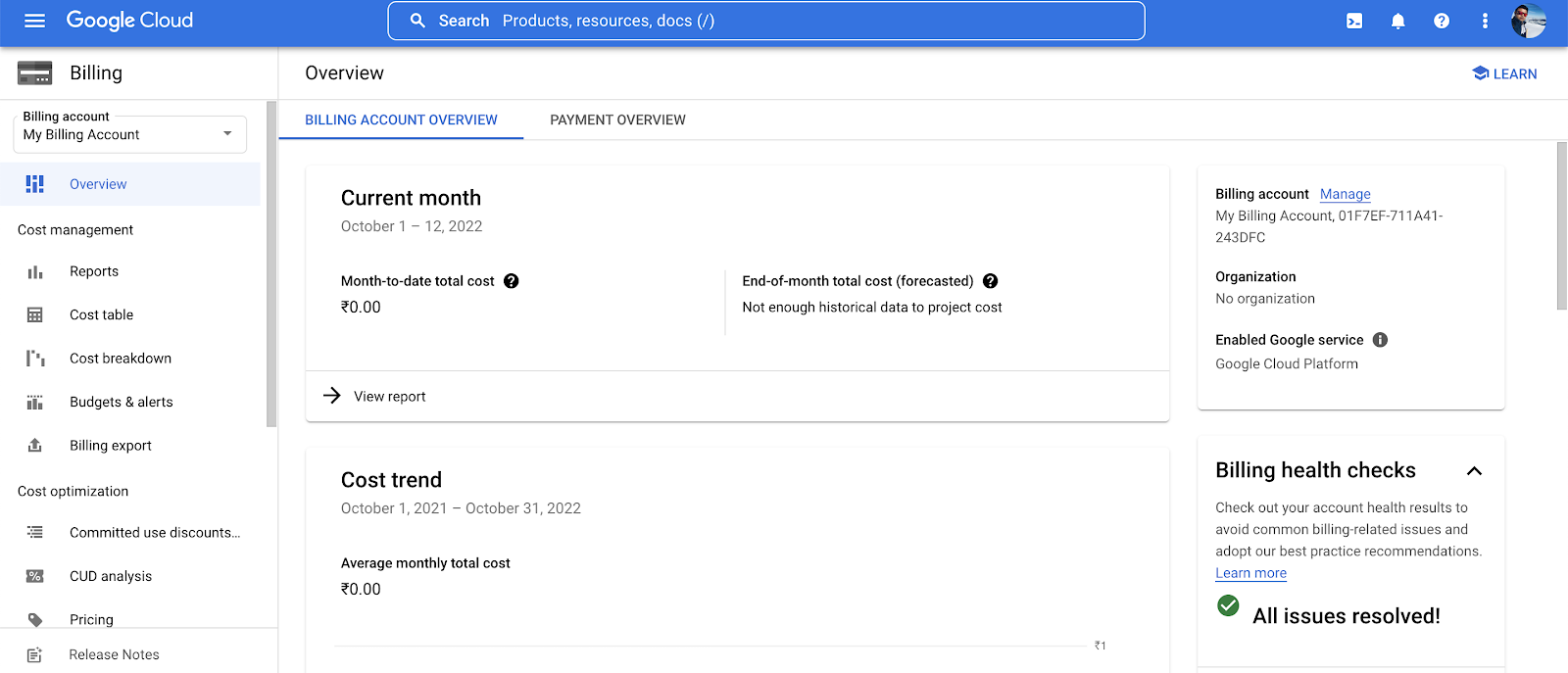Click the sidebar vertical scrollbar

point(271,264)
